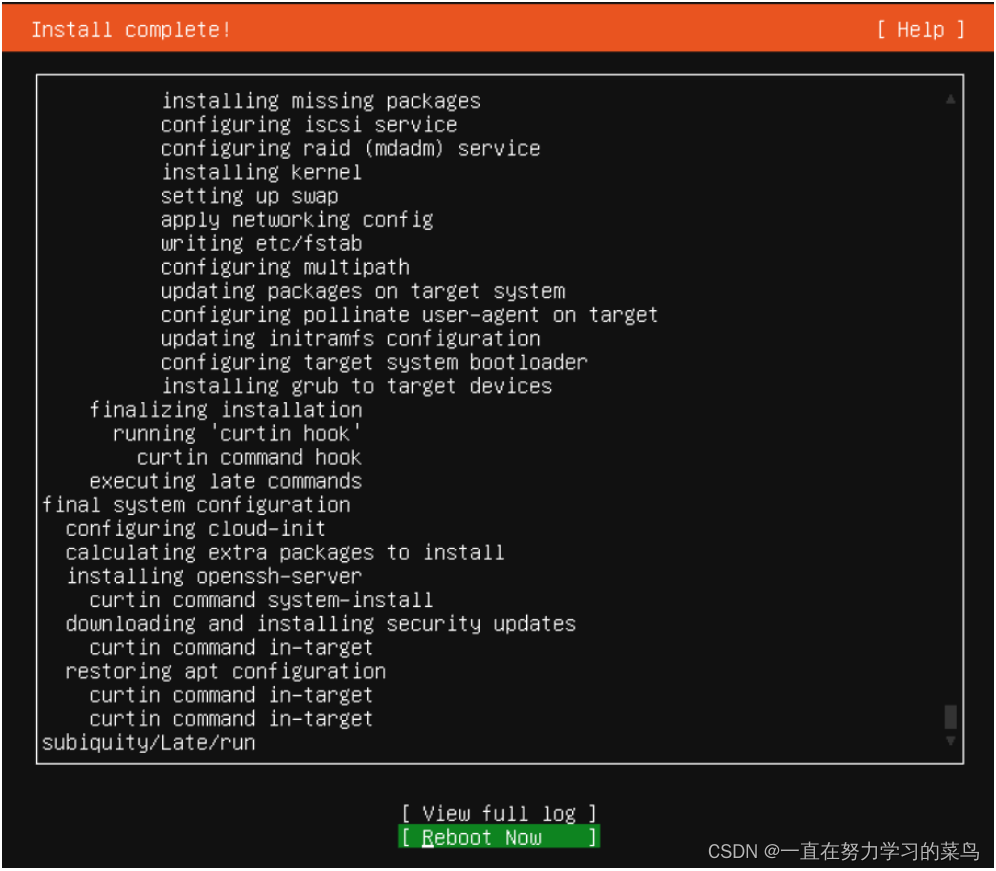996x871 pixels.
Task: Select the Reboot Now button
Action: pyautogui.click(x=499, y=837)
